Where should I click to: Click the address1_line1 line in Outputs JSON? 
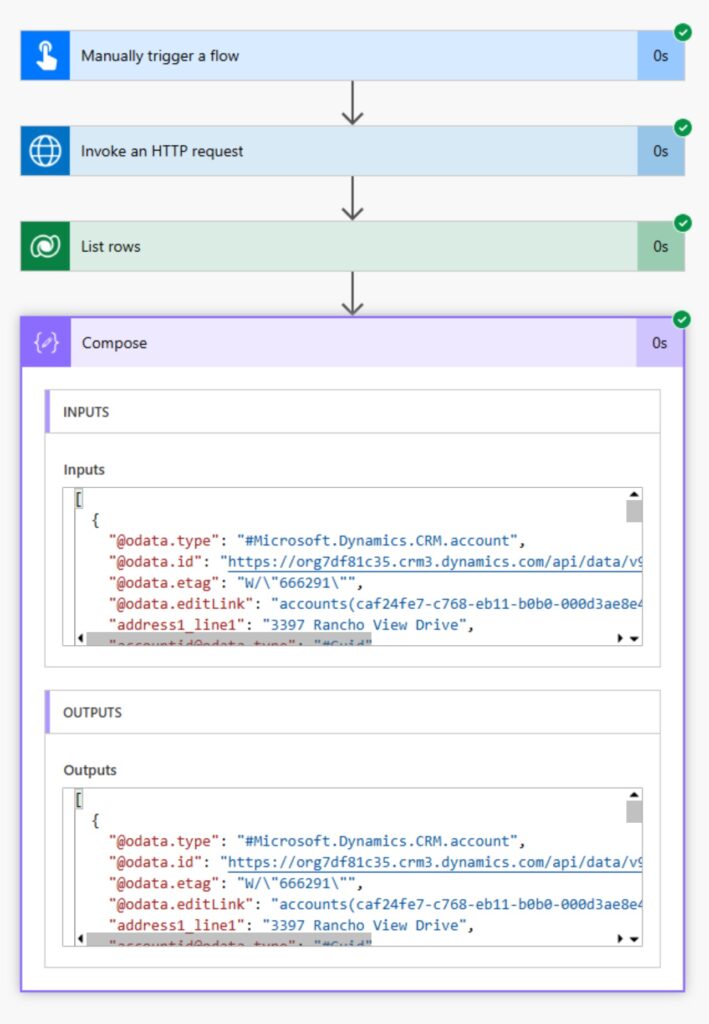coord(291,925)
